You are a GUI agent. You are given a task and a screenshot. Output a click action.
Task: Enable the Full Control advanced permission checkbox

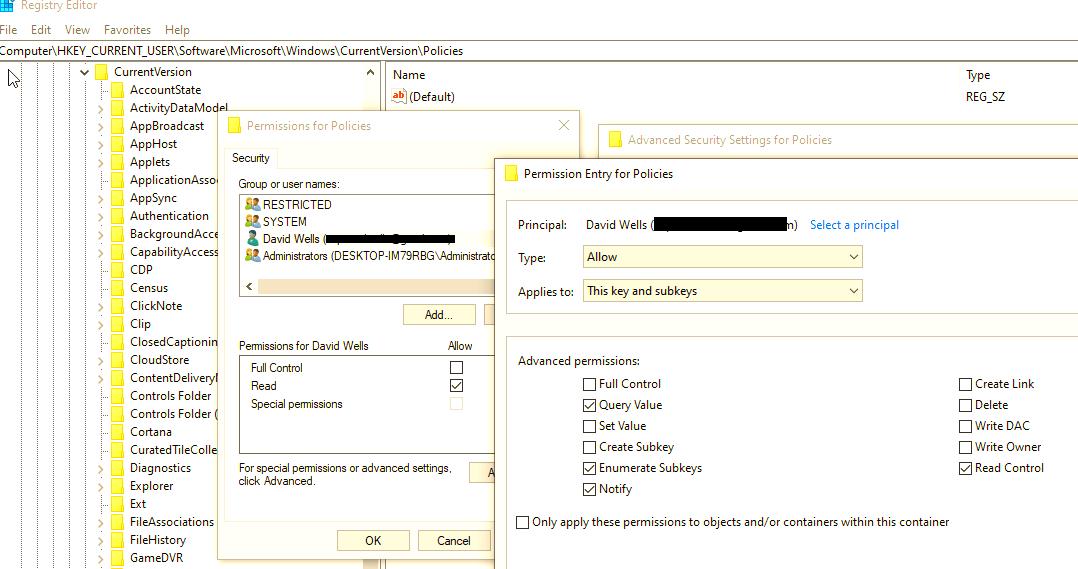[589, 384]
